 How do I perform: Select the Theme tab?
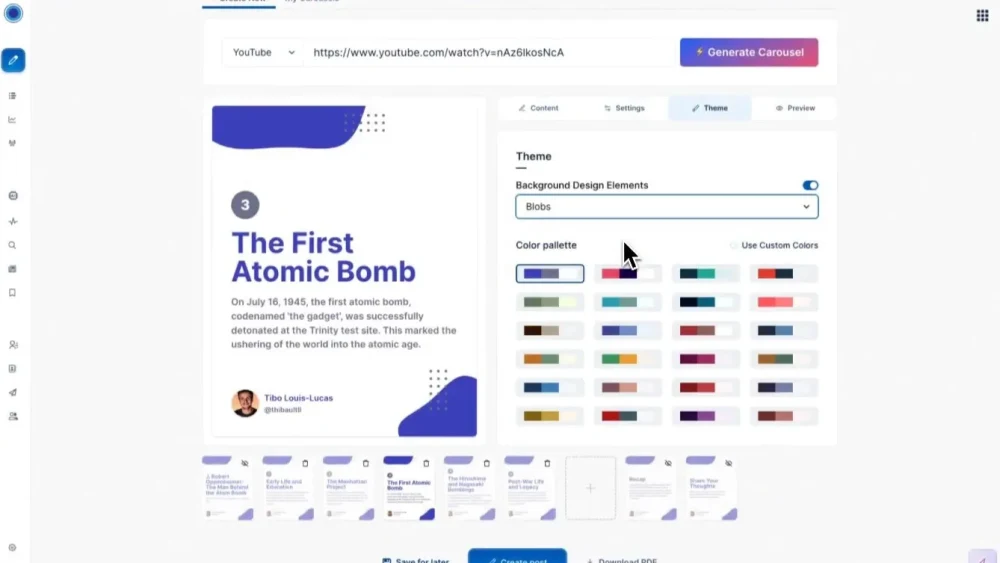coord(709,108)
